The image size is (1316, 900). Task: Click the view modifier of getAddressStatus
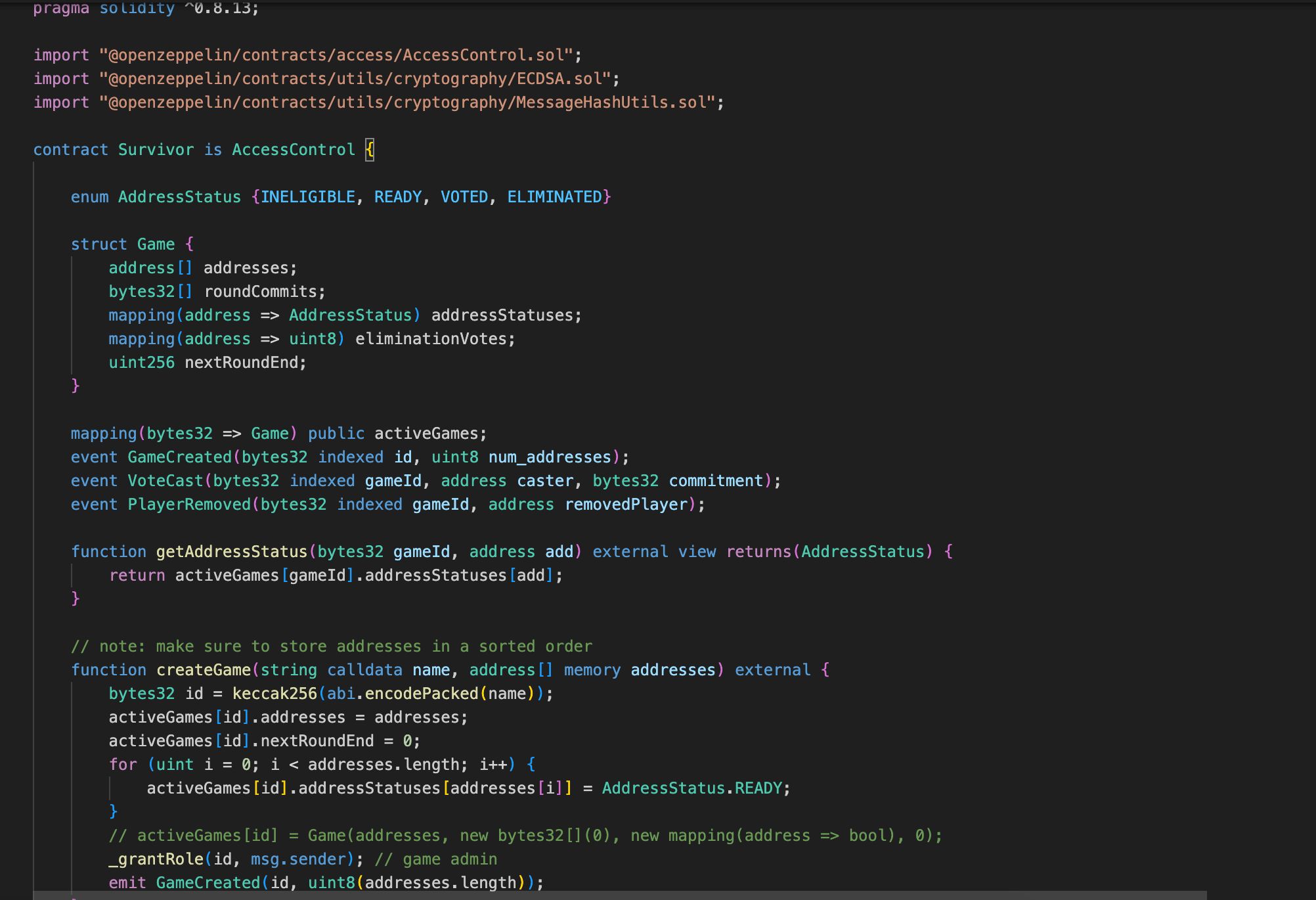pos(697,552)
